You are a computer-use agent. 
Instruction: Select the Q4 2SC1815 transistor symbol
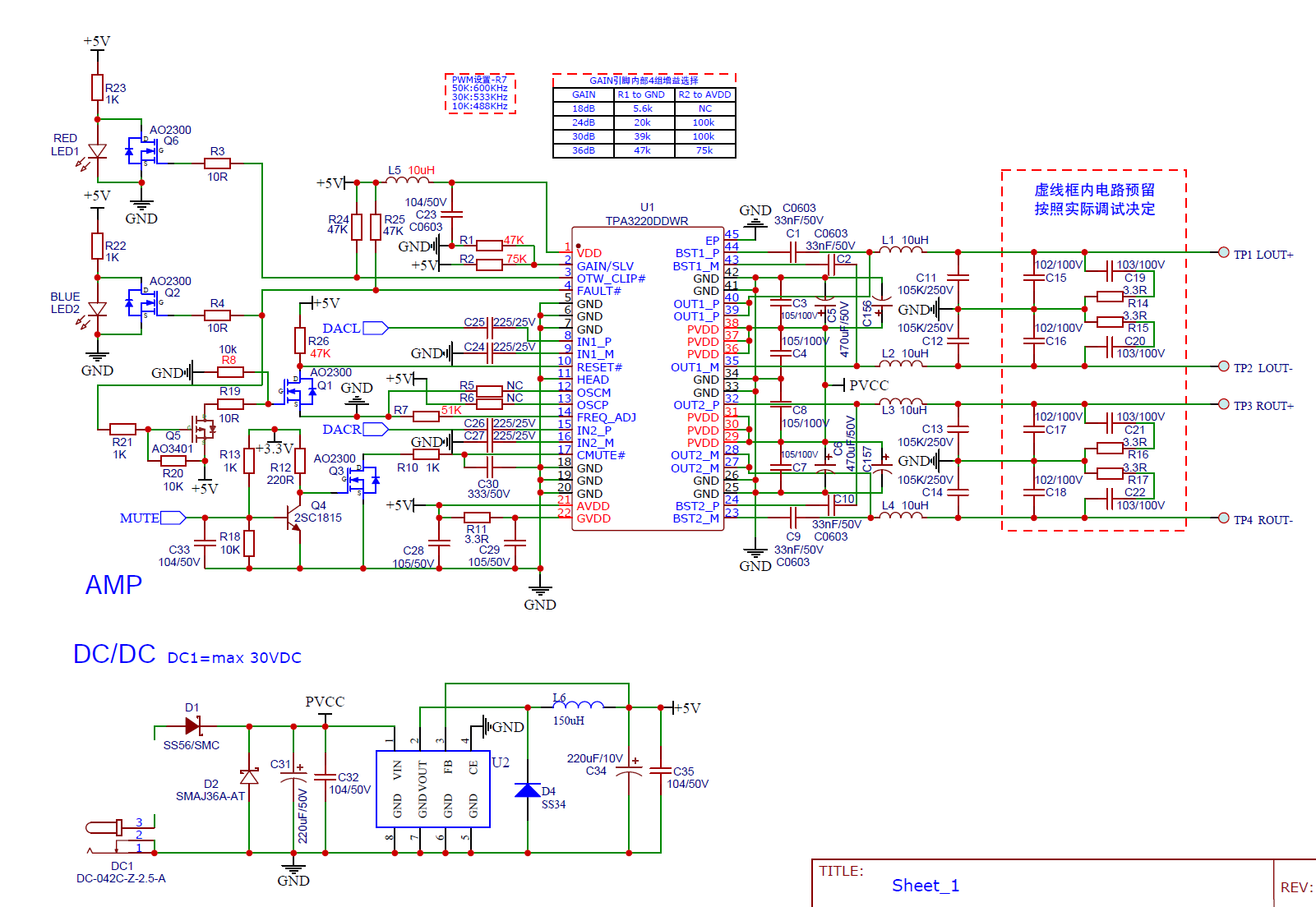pyautogui.click(x=293, y=518)
